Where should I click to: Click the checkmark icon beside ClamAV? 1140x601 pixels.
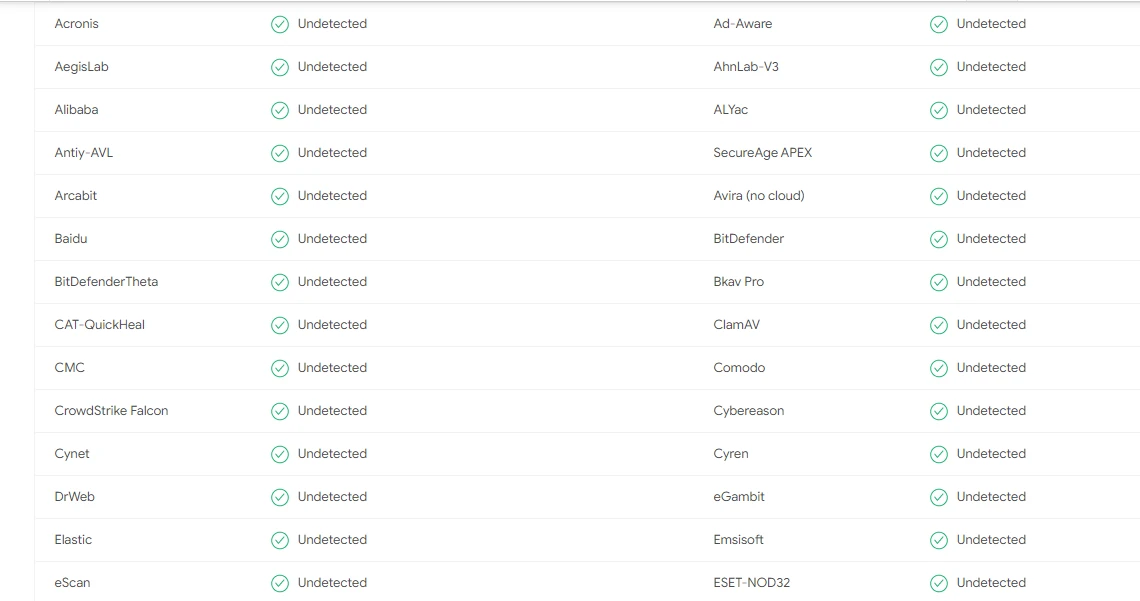point(939,325)
